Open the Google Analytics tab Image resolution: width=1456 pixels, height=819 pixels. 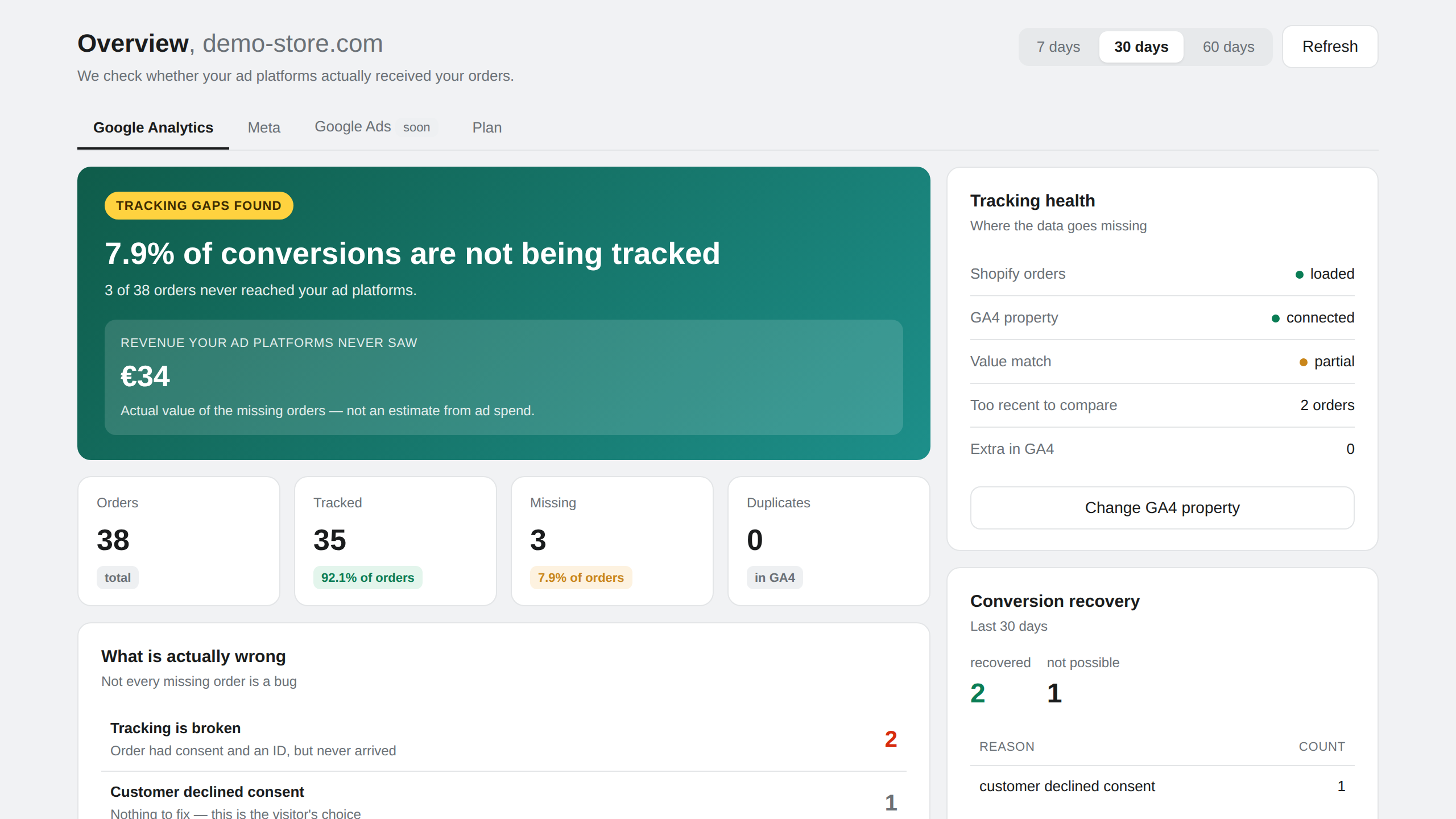(x=153, y=127)
